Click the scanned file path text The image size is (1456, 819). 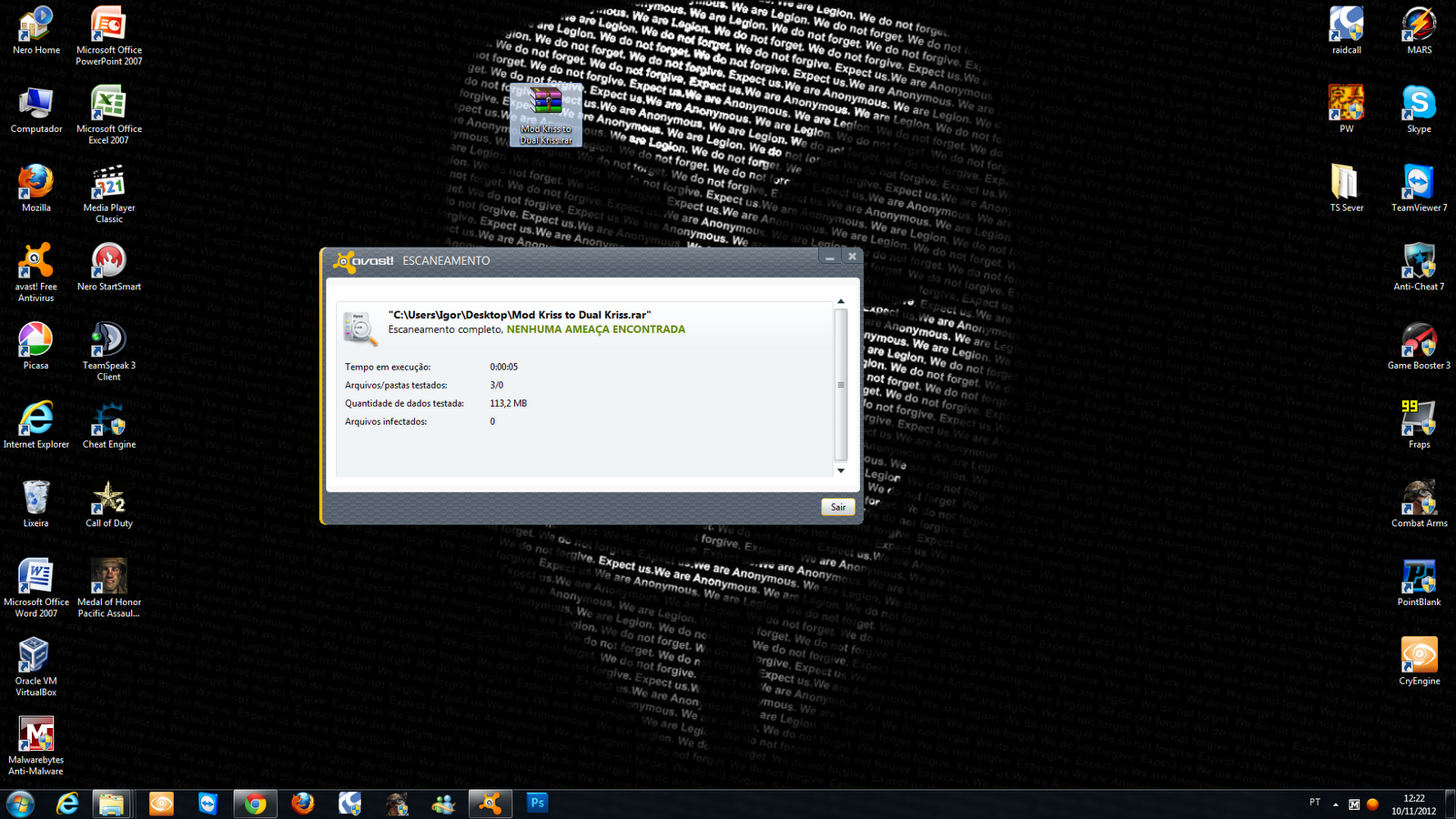pos(520,315)
